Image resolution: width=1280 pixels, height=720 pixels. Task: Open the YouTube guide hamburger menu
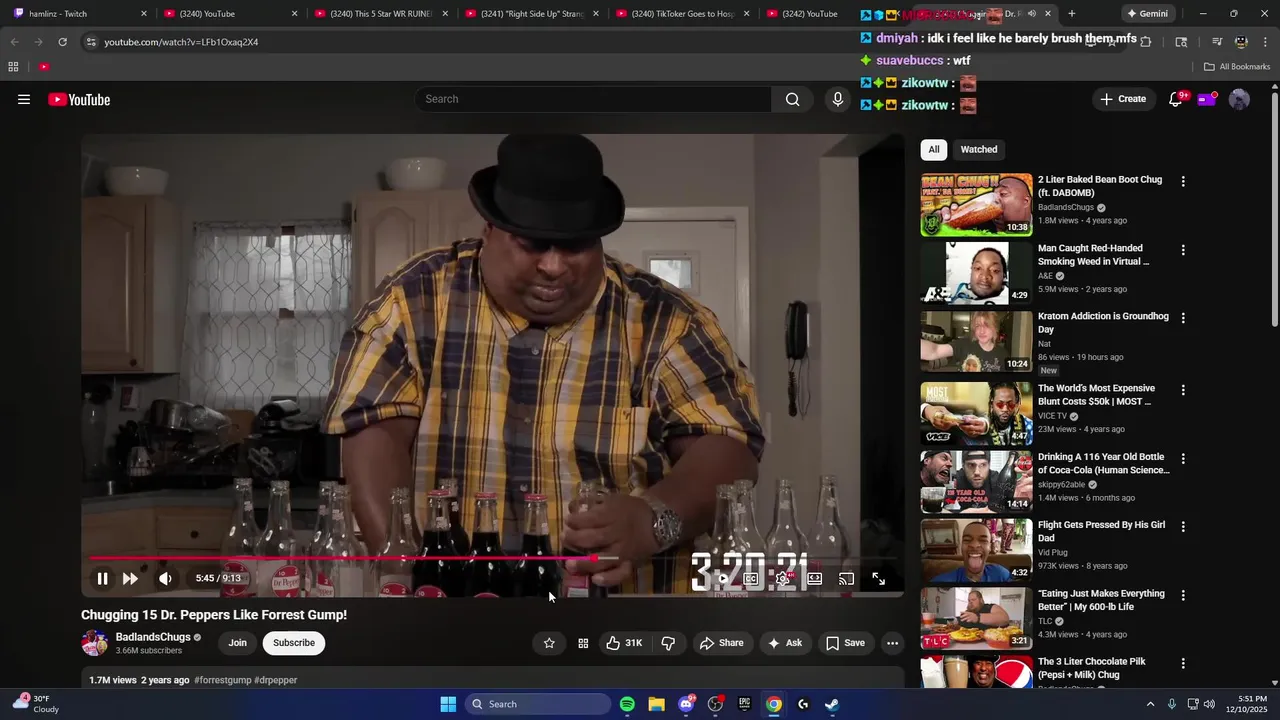pyautogui.click(x=24, y=99)
